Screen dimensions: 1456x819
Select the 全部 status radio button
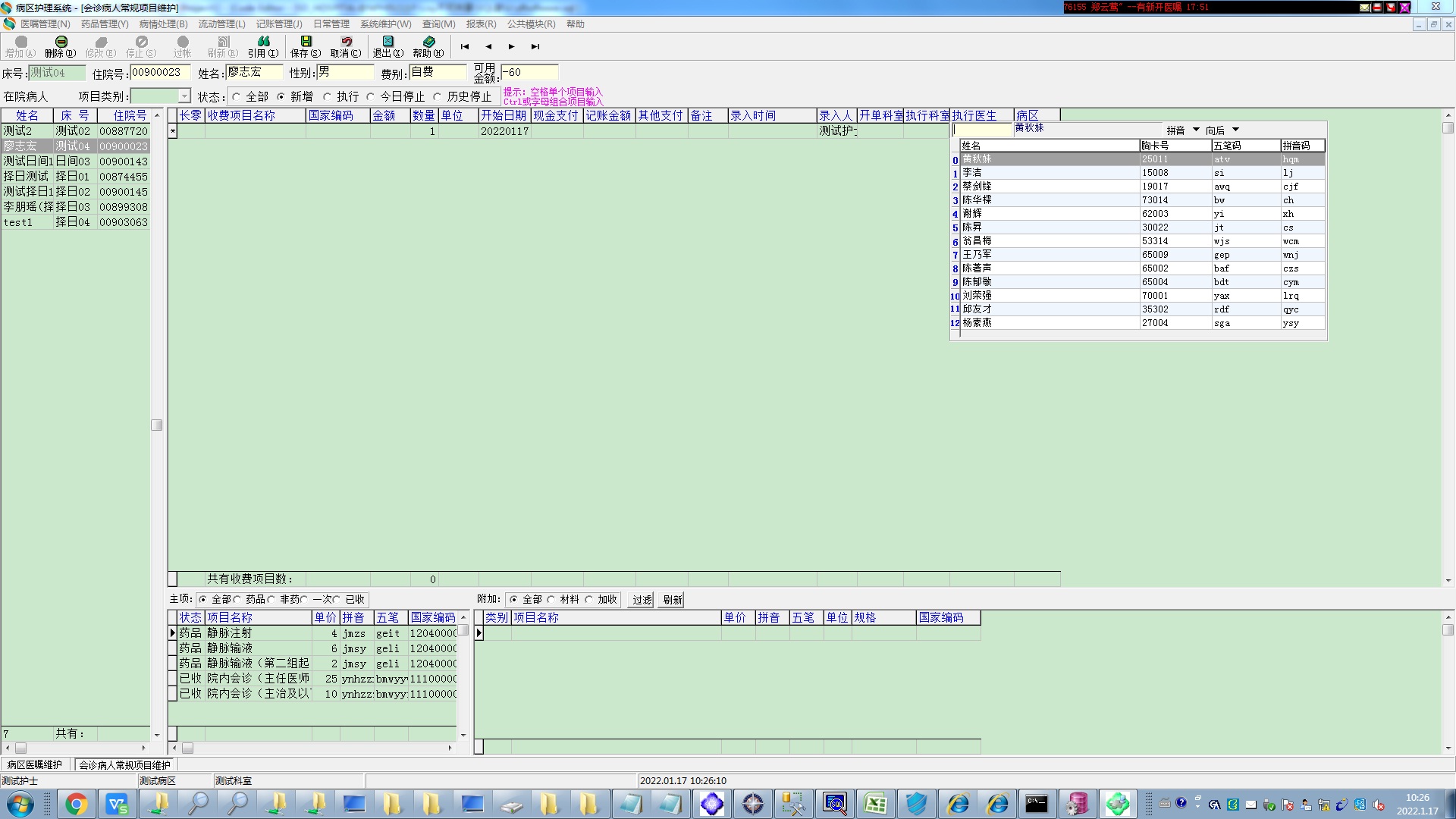click(x=237, y=97)
